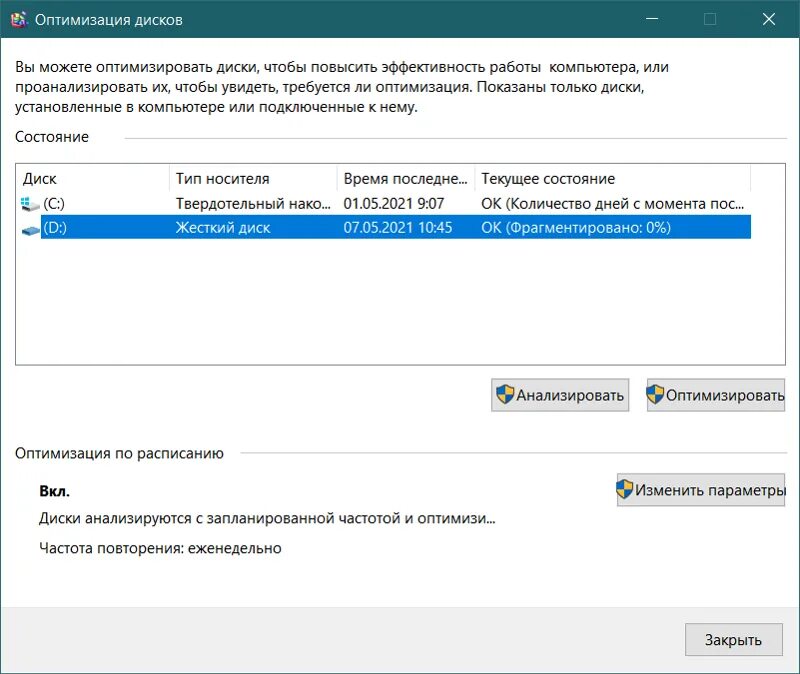The height and width of the screenshot is (674, 800).
Task: Open schedule settings via Изменить параметры
Action: 701,490
